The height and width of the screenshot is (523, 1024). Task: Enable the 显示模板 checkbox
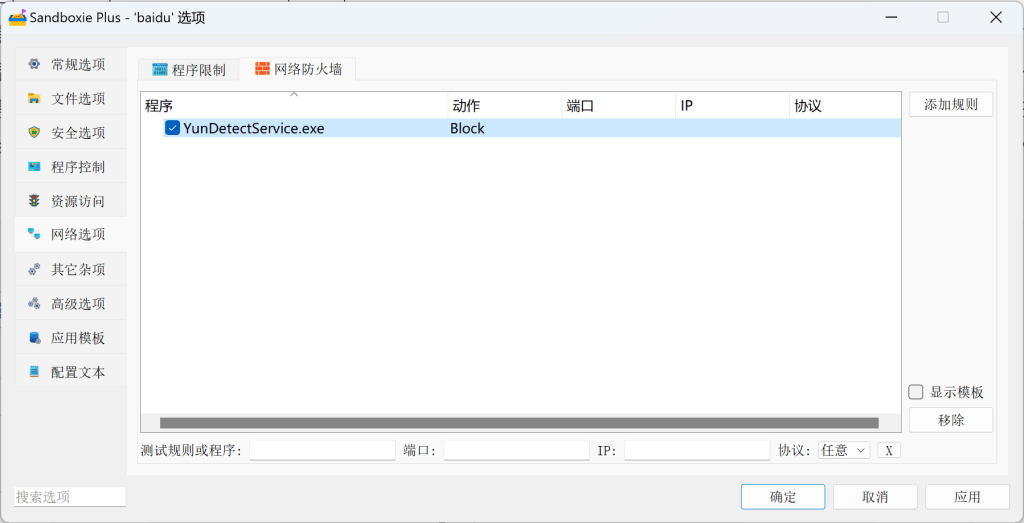tap(916, 392)
